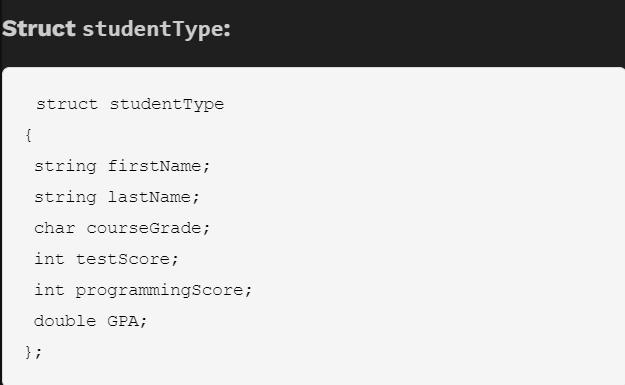625x385 pixels.
Task: Click the "struct studentType" declaration line
Action: coord(130,104)
